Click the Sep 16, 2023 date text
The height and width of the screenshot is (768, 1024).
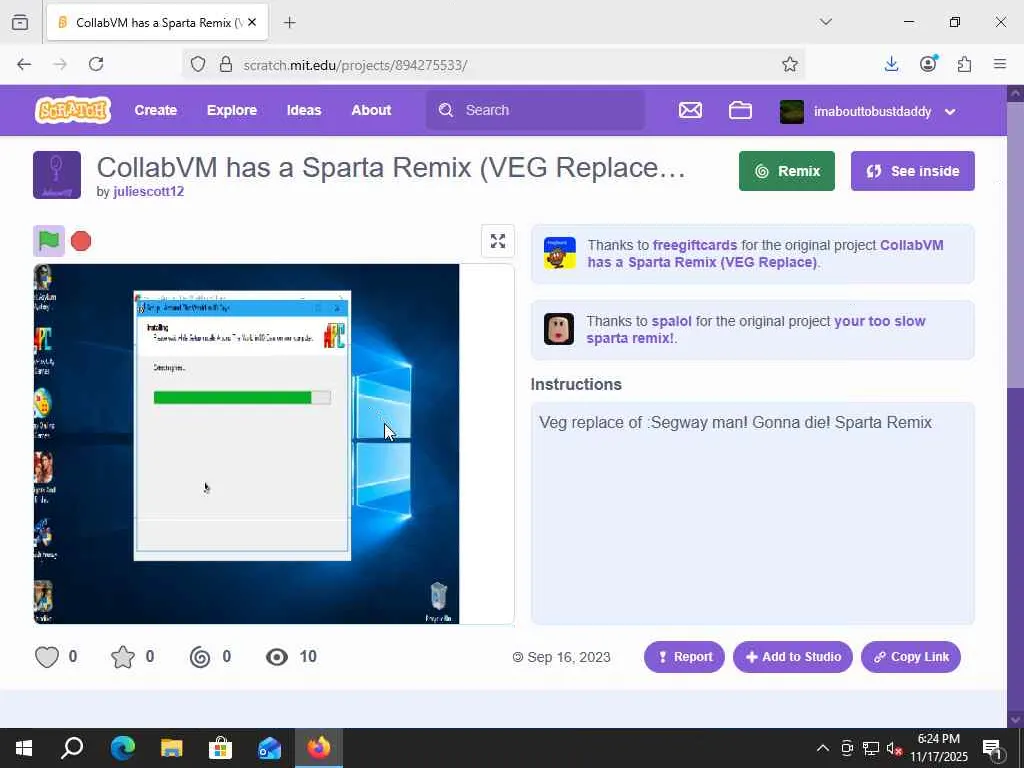(x=568, y=657)
